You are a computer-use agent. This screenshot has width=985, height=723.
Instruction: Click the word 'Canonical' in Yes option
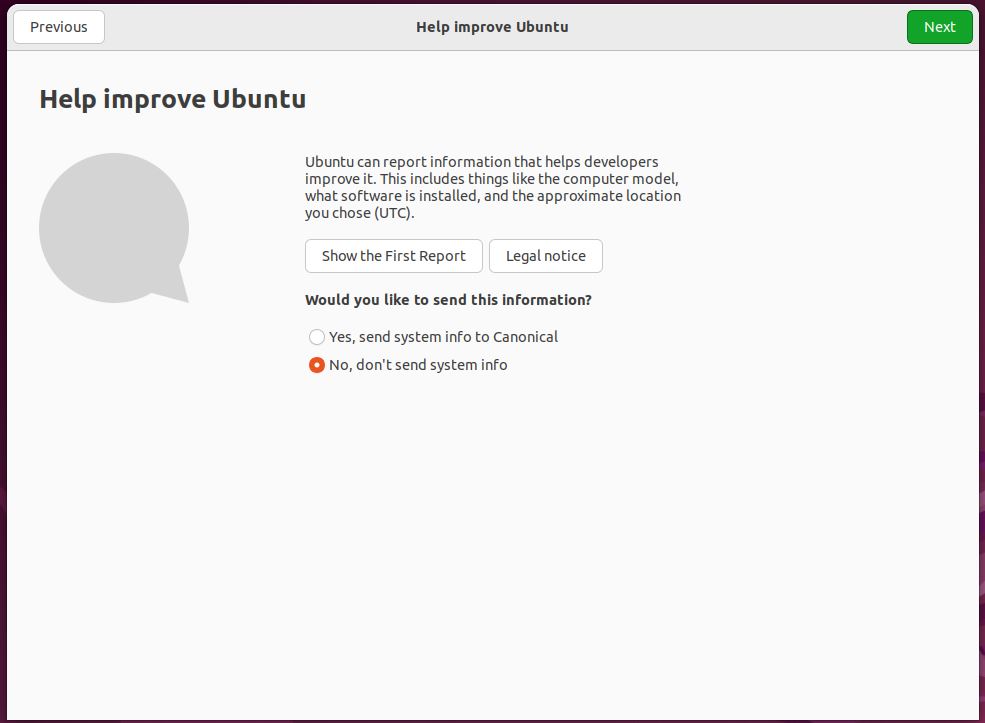click(525, 337)
